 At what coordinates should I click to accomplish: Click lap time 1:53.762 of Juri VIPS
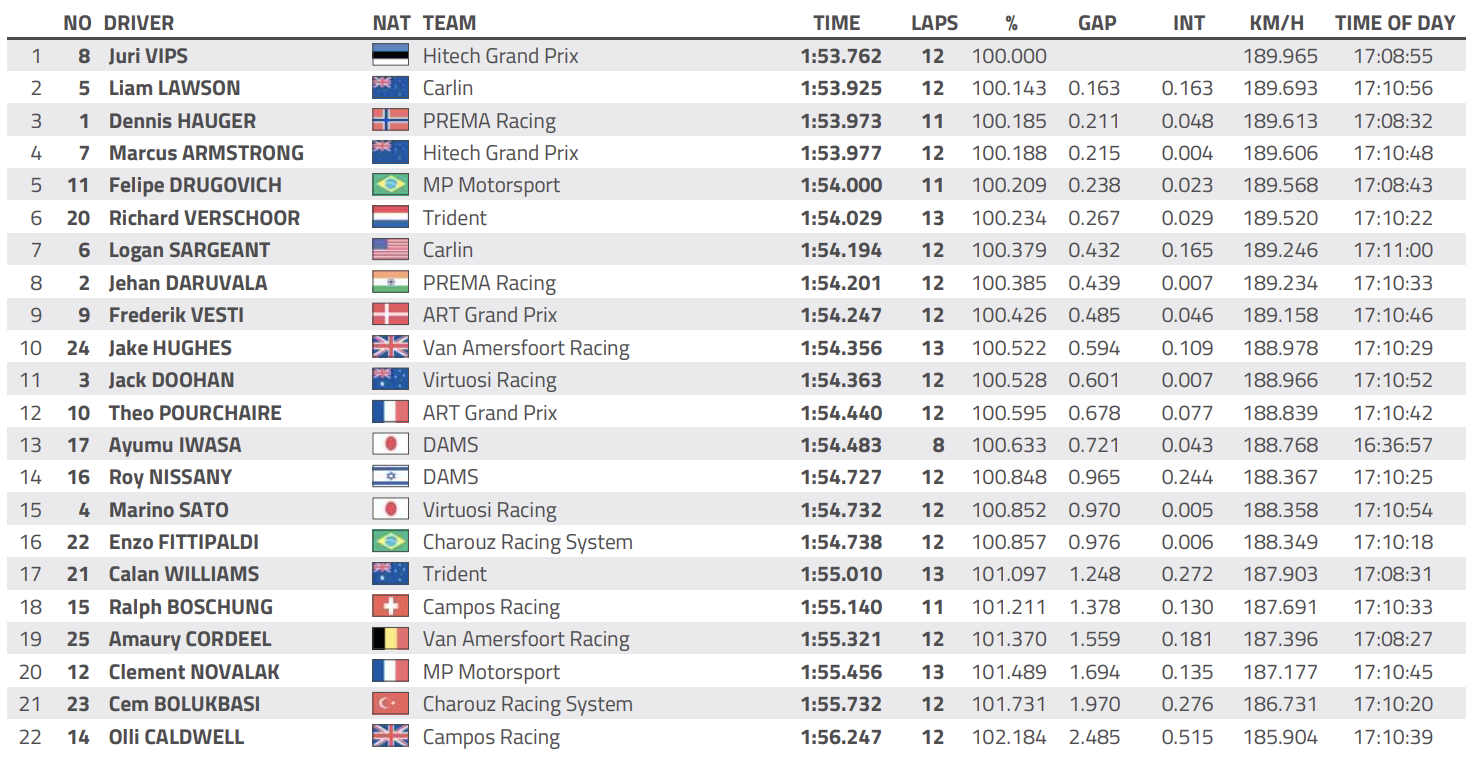pos(841,56)
